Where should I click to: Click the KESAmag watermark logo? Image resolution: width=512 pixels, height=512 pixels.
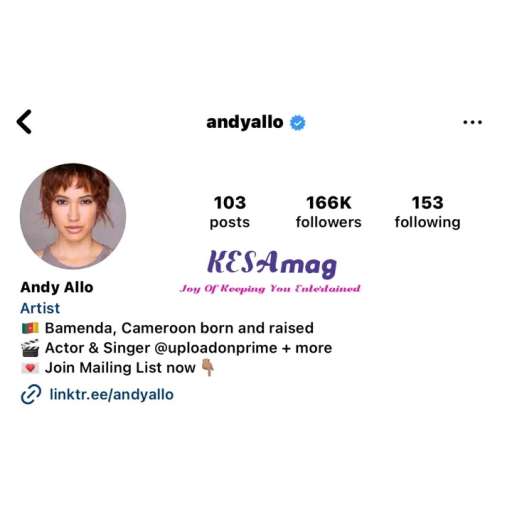tap(270, 271)
